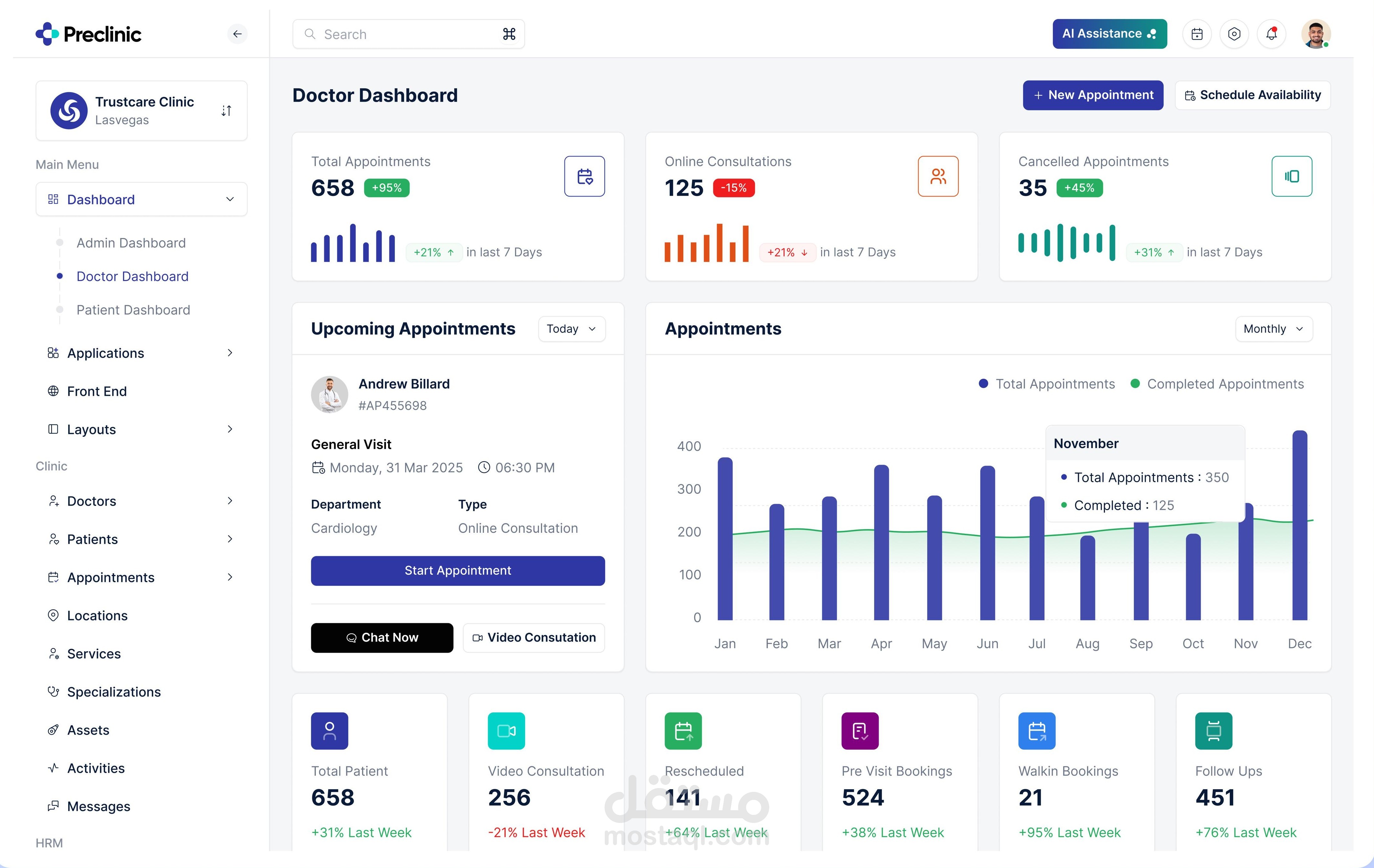Click the Video Consutation button
Screen dimensions: 1374x868
point(533,637)
